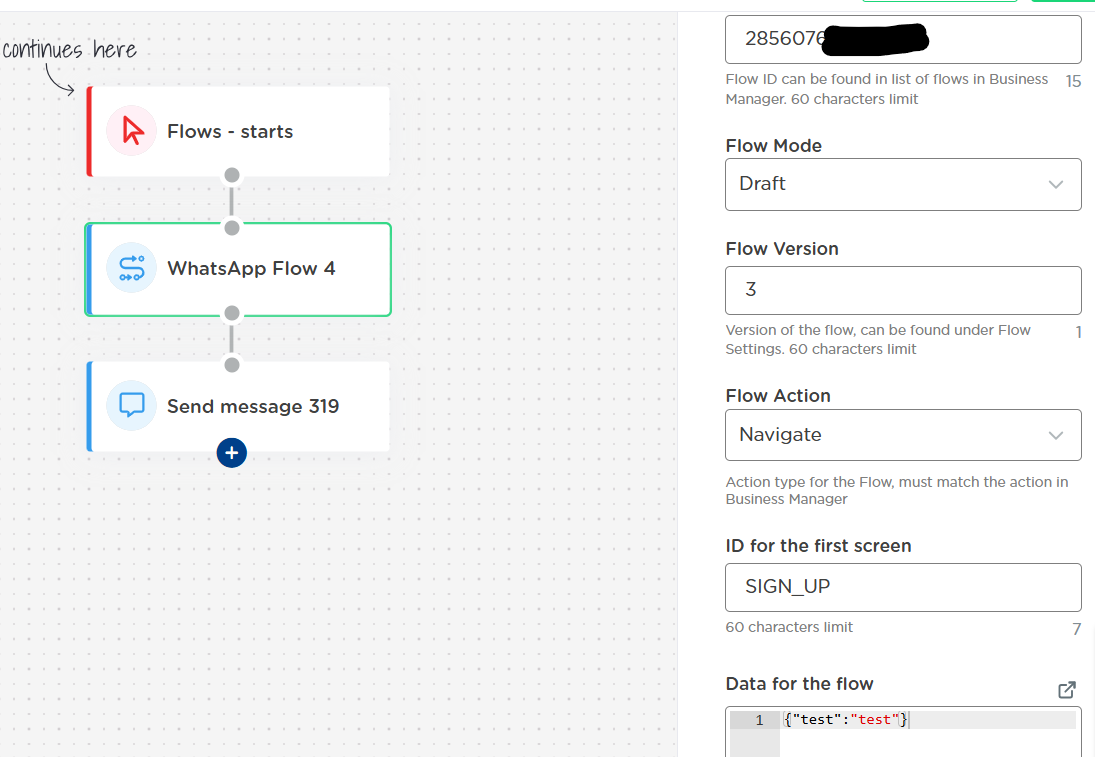The height and width of the screenshot is (757, 1095).
Task: Click the Flow Version input field
Action: tap(903, 290)
